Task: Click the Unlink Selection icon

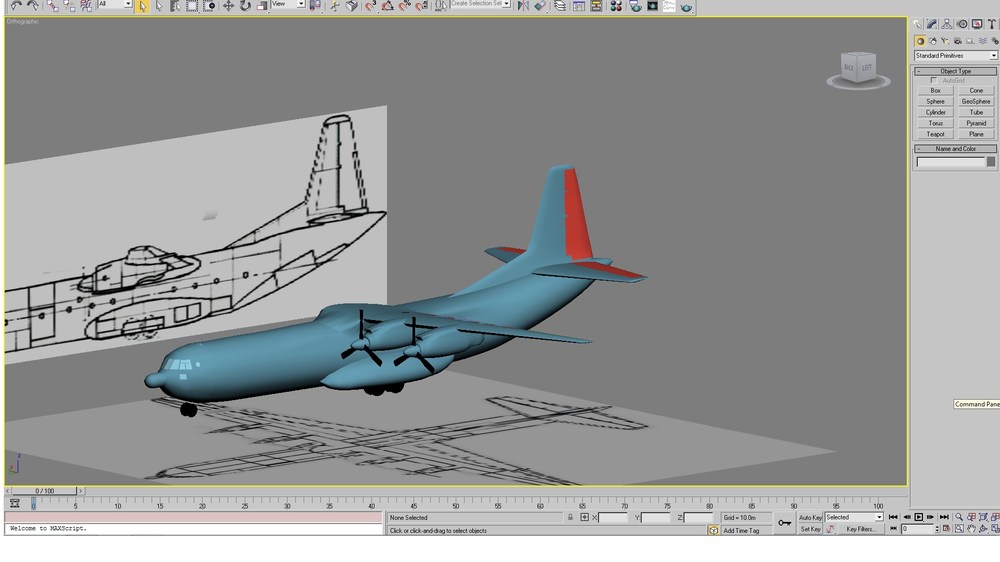Action: (69, 6)
